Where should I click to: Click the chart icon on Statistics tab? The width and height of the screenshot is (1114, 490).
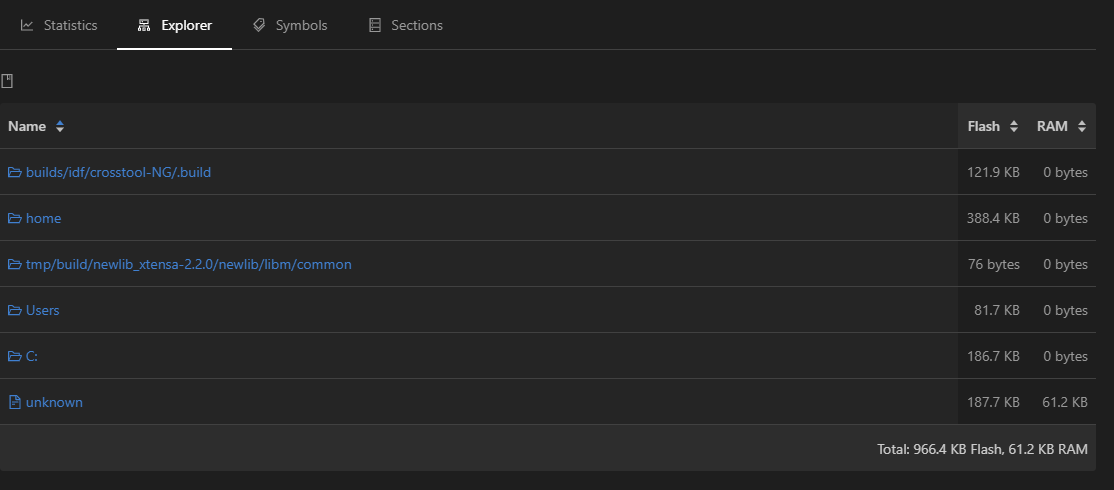[x=27, y=26]
